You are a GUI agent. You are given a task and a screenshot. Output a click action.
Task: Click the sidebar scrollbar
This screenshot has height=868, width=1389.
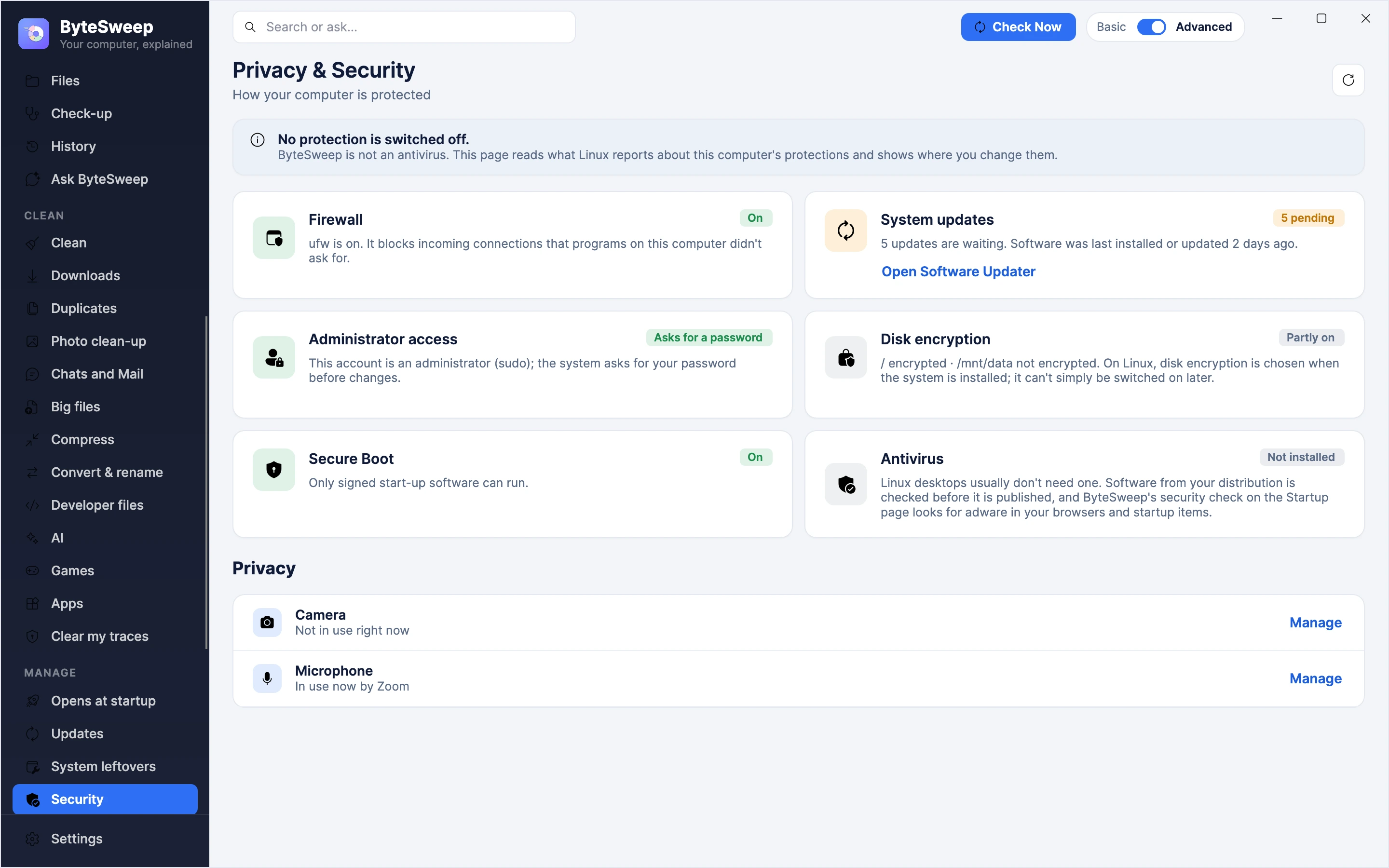[206, 482]
